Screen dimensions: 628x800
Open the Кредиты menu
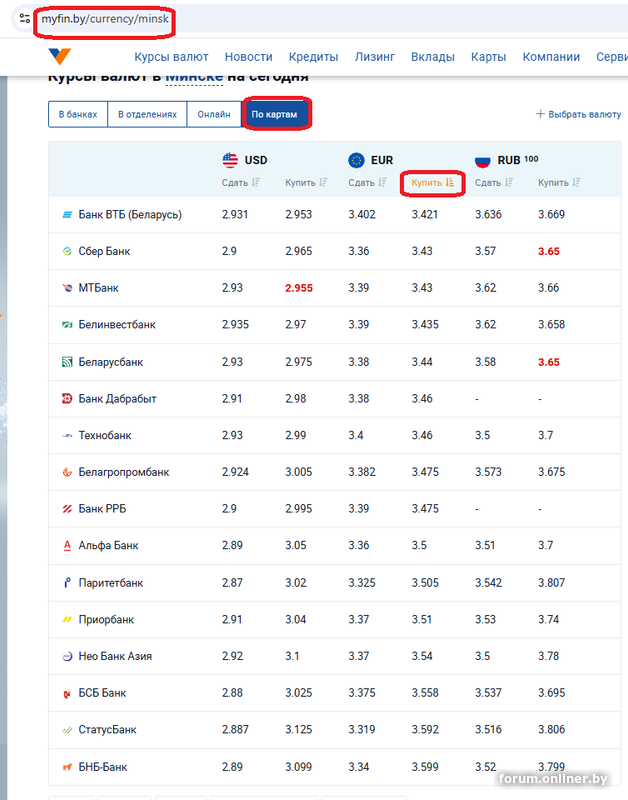pos(313,57)
